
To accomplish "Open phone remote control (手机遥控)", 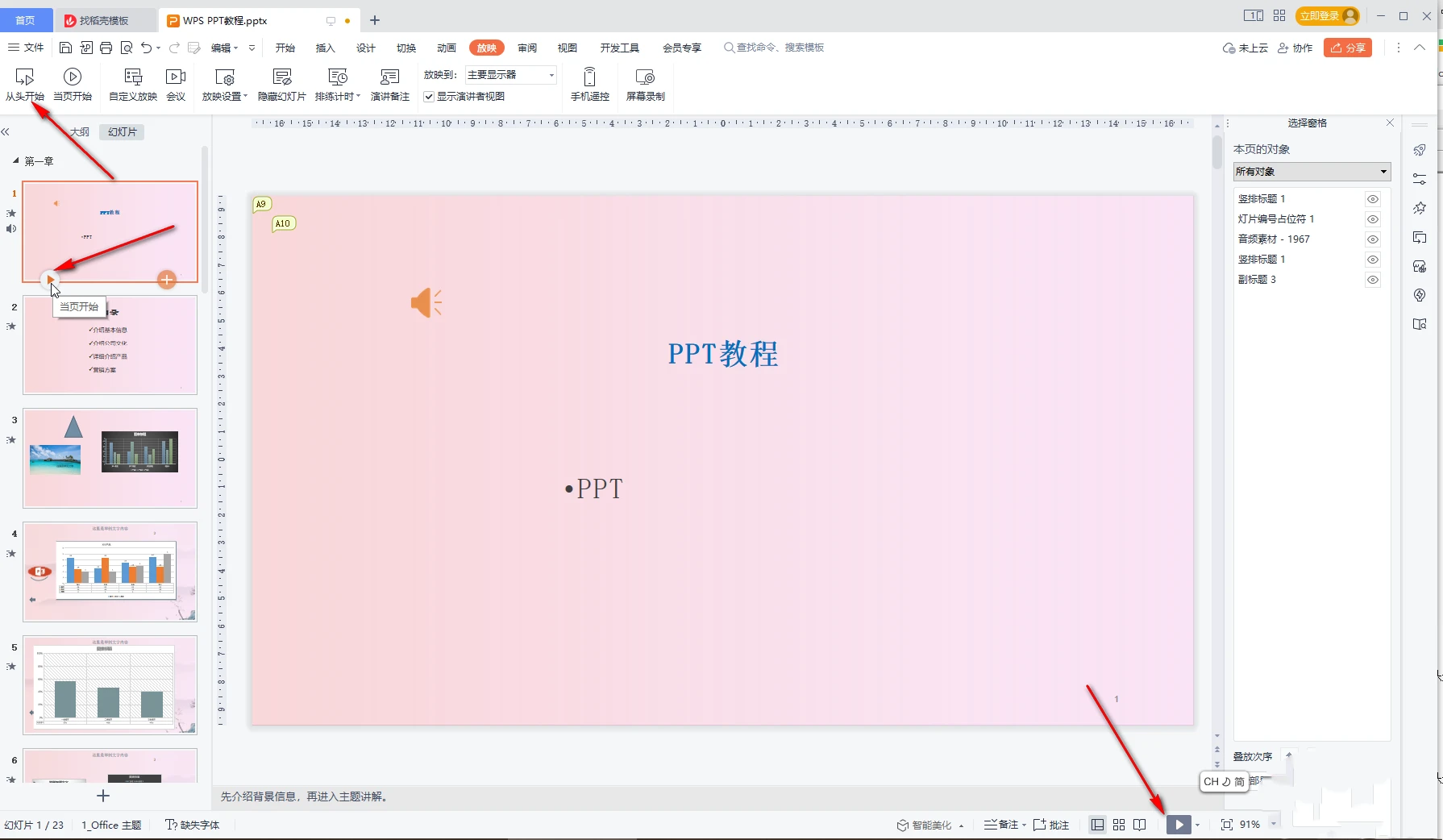I will 590,84.
